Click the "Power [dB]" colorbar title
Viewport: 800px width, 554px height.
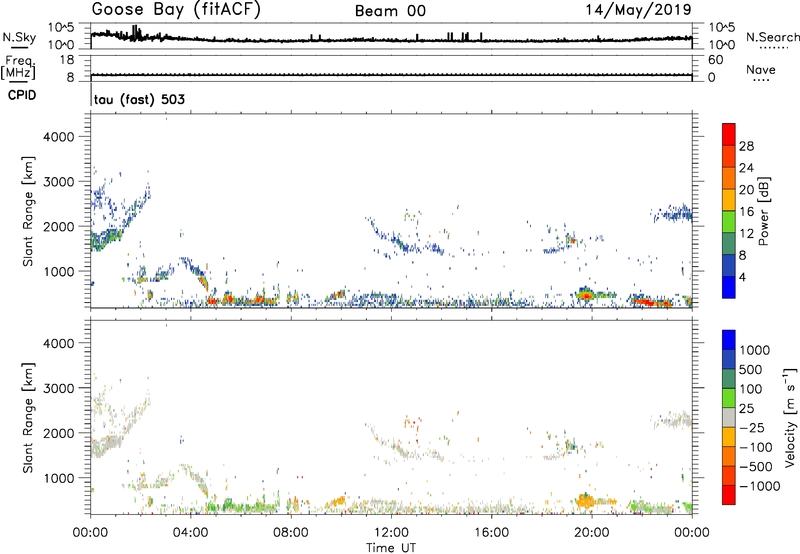click(x=764, y=211)
